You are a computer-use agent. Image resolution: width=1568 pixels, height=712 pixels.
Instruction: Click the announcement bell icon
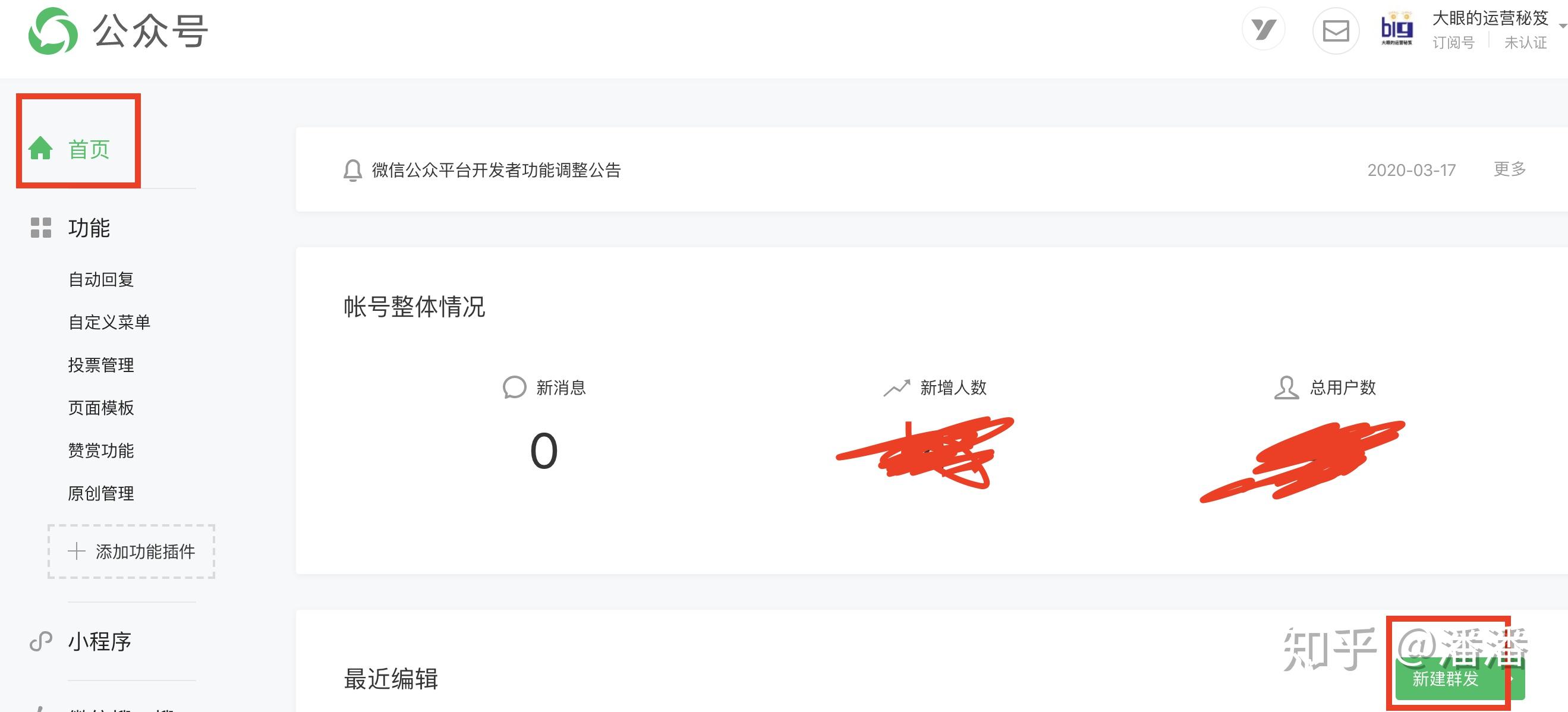[352, 171]
